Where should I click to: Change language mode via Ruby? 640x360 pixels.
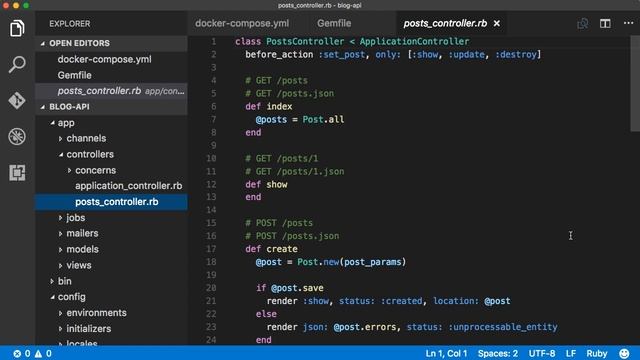[x=597, y=353]
